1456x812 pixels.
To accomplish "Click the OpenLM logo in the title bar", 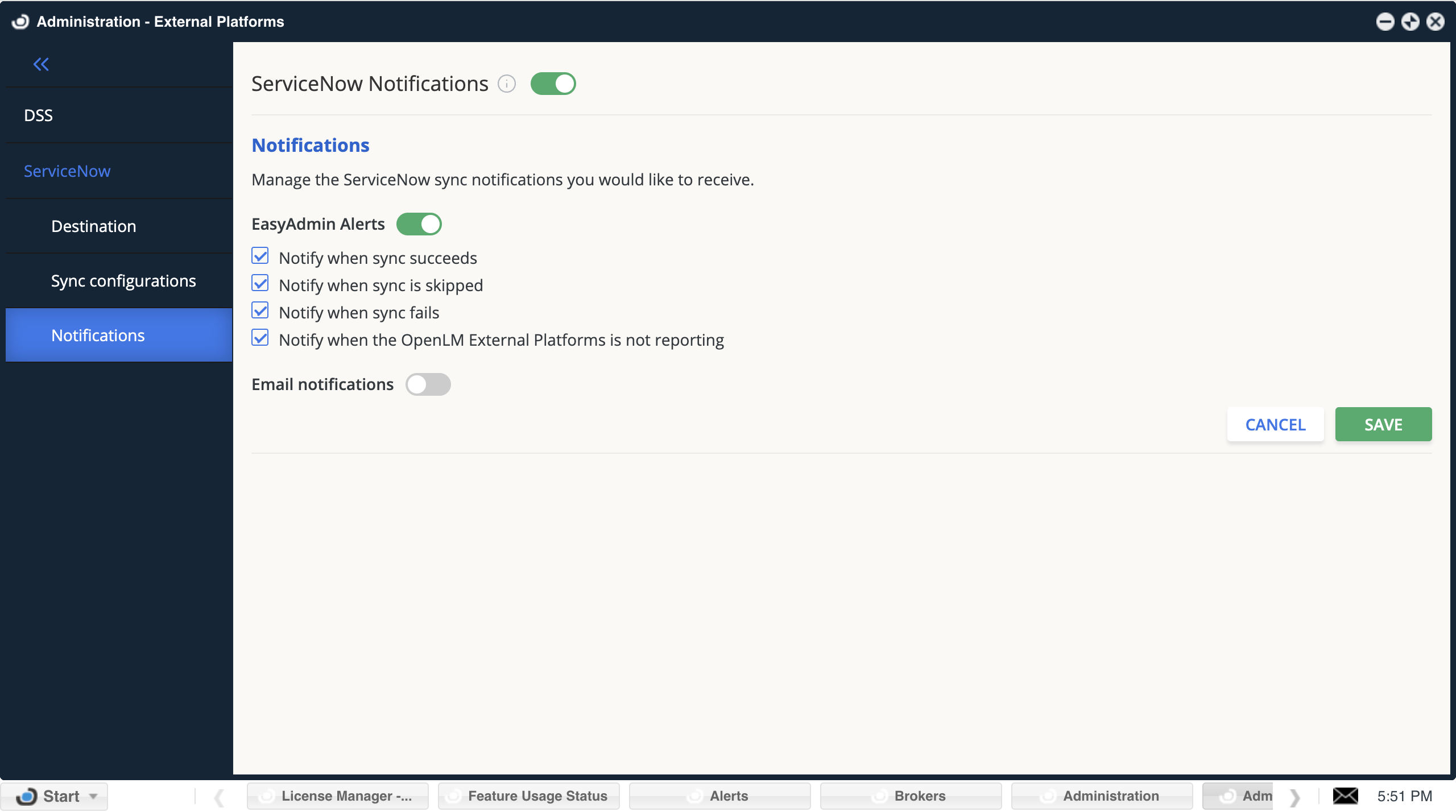I will tap(20, 21).
